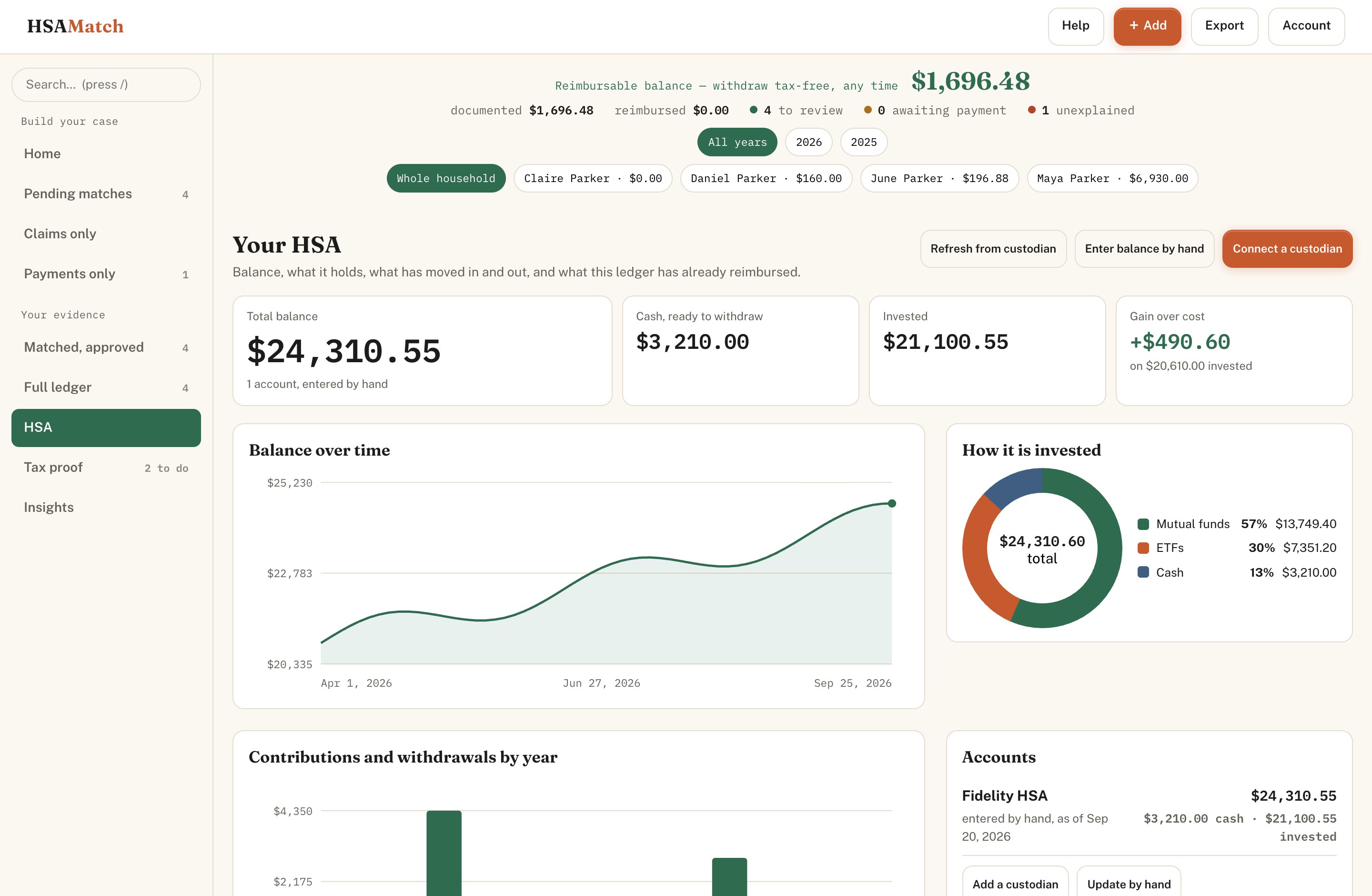Filter by year 2026
The height and width of the screenshot is (896, 1372).
coord(808,142)
